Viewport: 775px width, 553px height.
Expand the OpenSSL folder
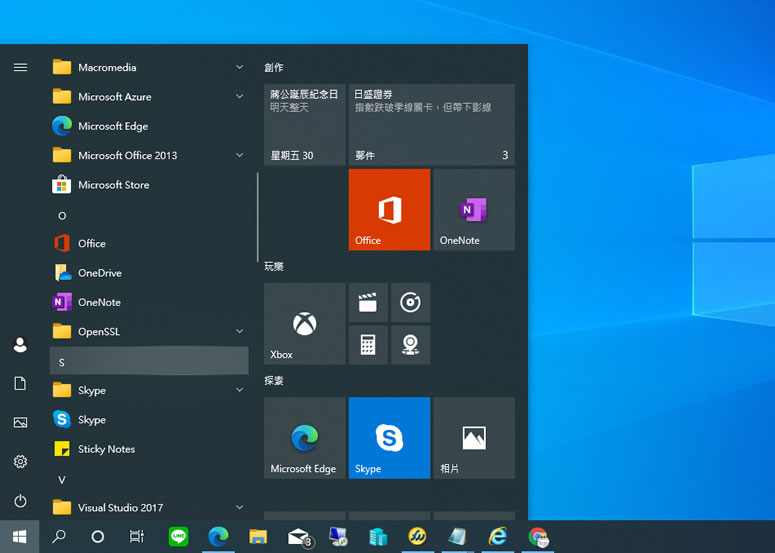point(239,331)
